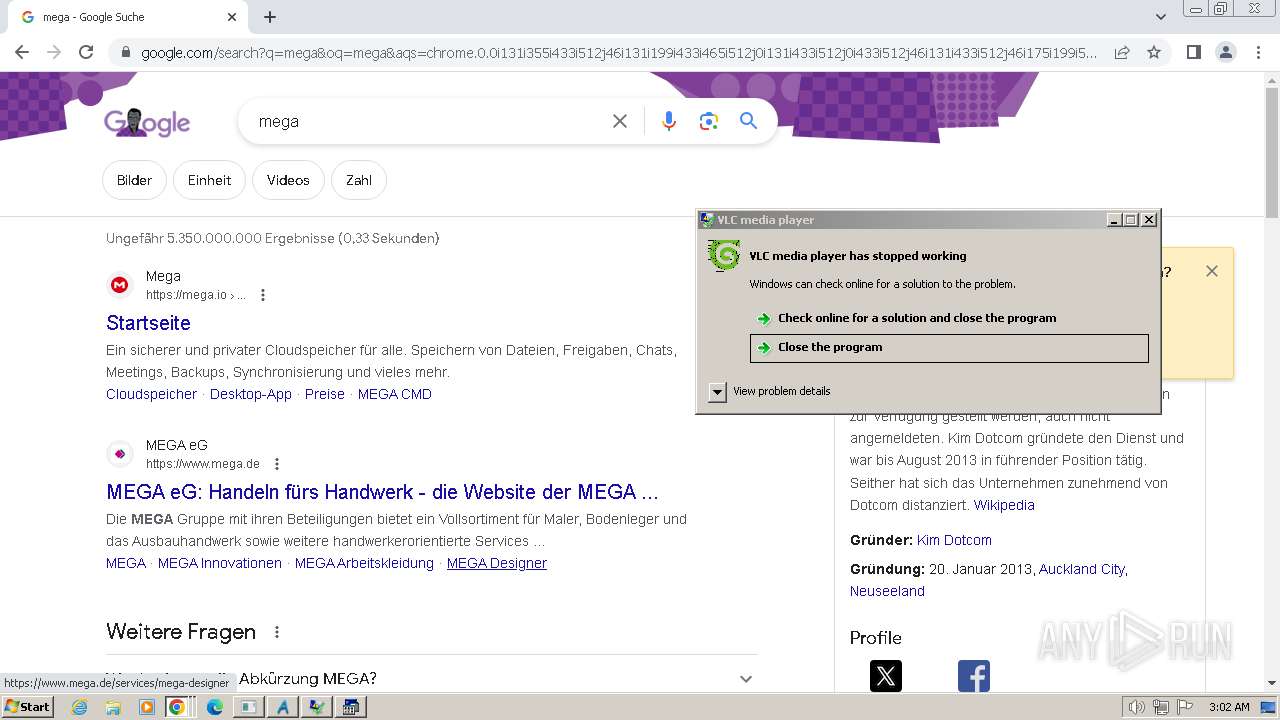Dismiss the yellow notification with its X
This screenshot has height=720, width=1280.
1212,271
